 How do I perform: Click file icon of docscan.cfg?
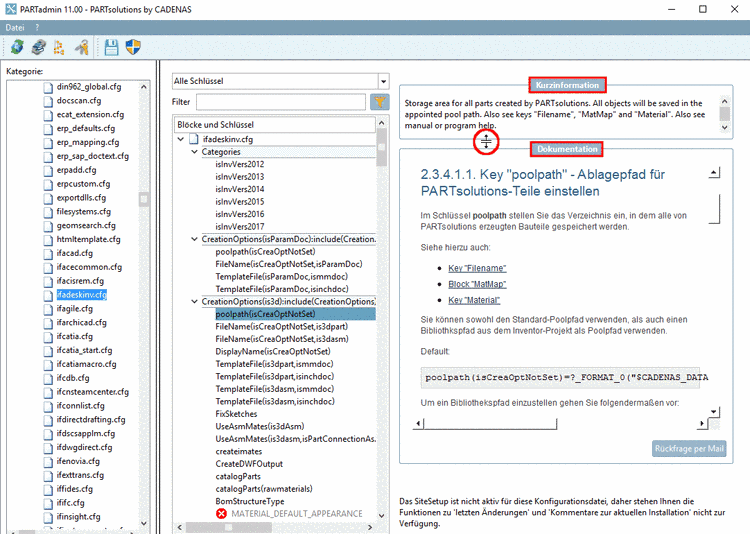click(48, 101)
